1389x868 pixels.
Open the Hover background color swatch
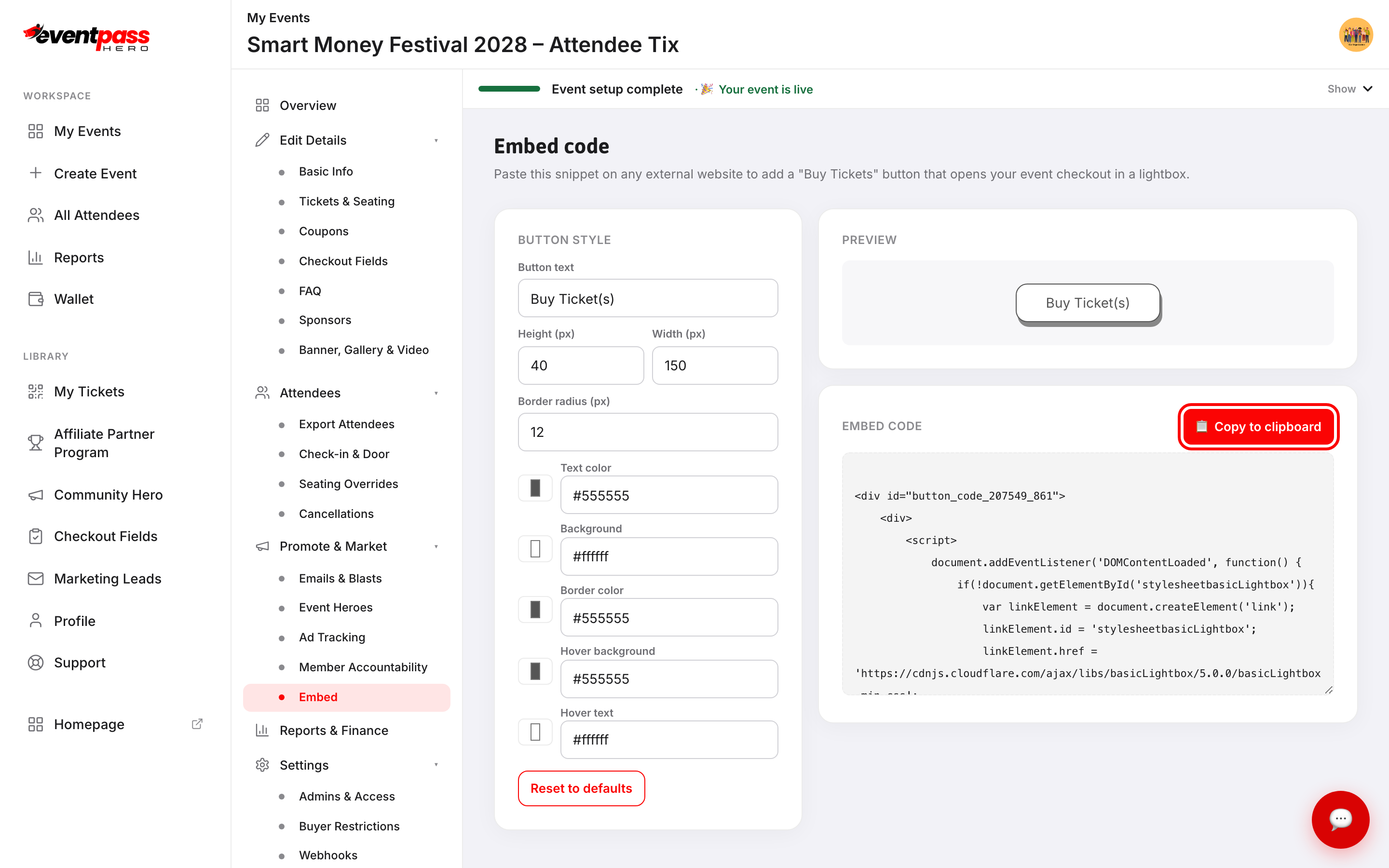tap(535, 671)
